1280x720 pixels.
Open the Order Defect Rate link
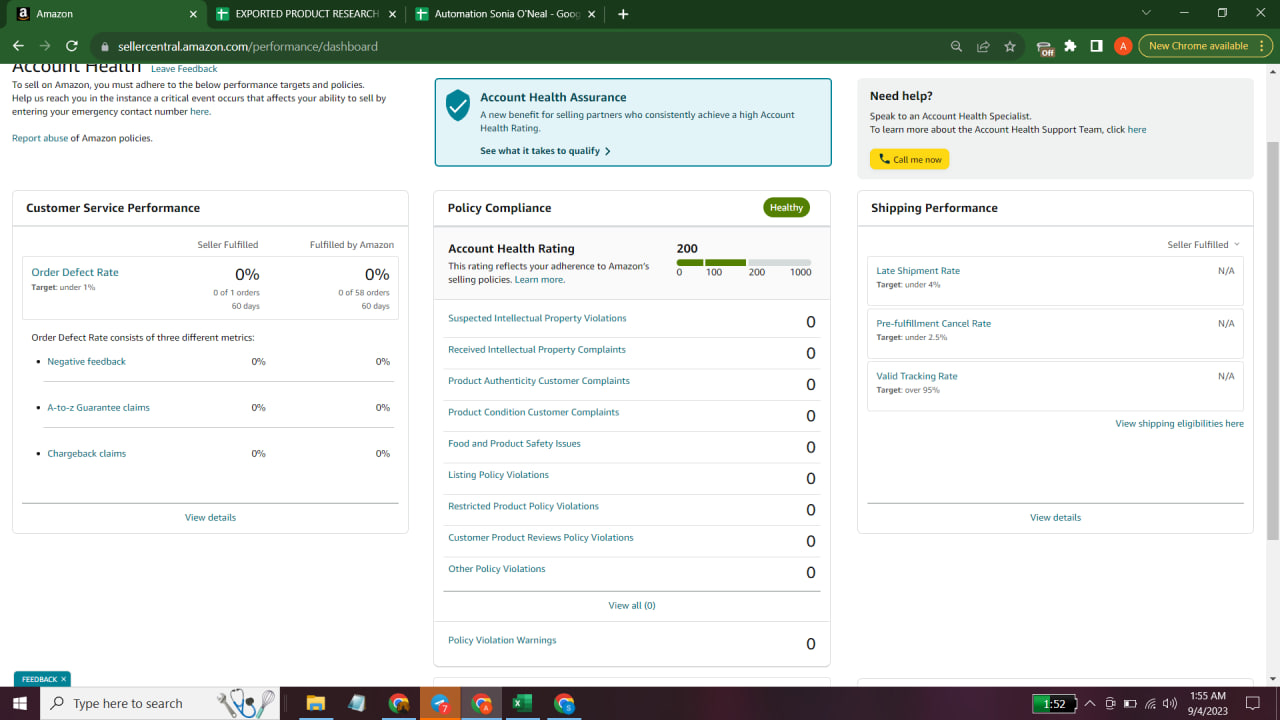pos(75,272)
